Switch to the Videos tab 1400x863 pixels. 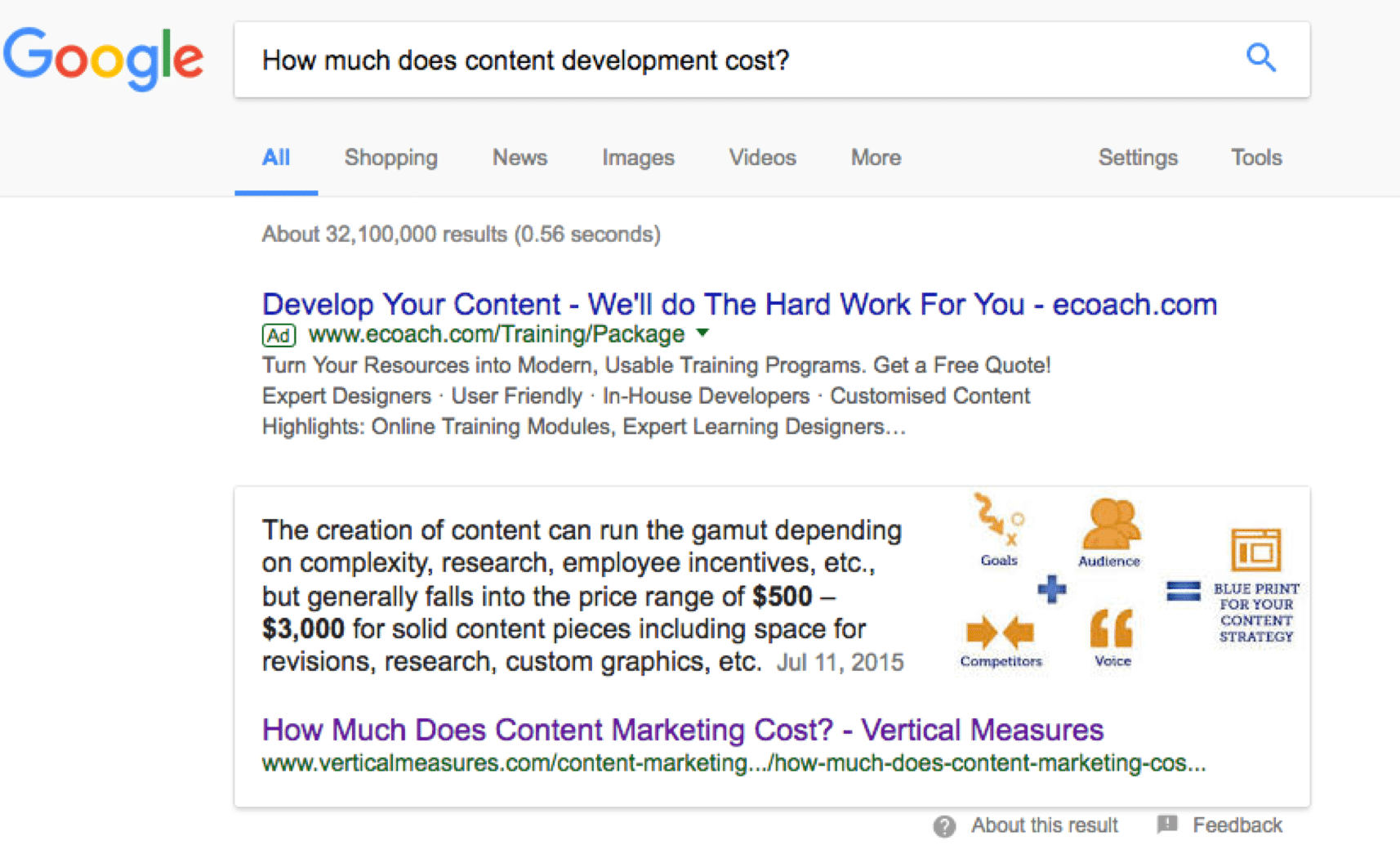click(x=762, y=158)
